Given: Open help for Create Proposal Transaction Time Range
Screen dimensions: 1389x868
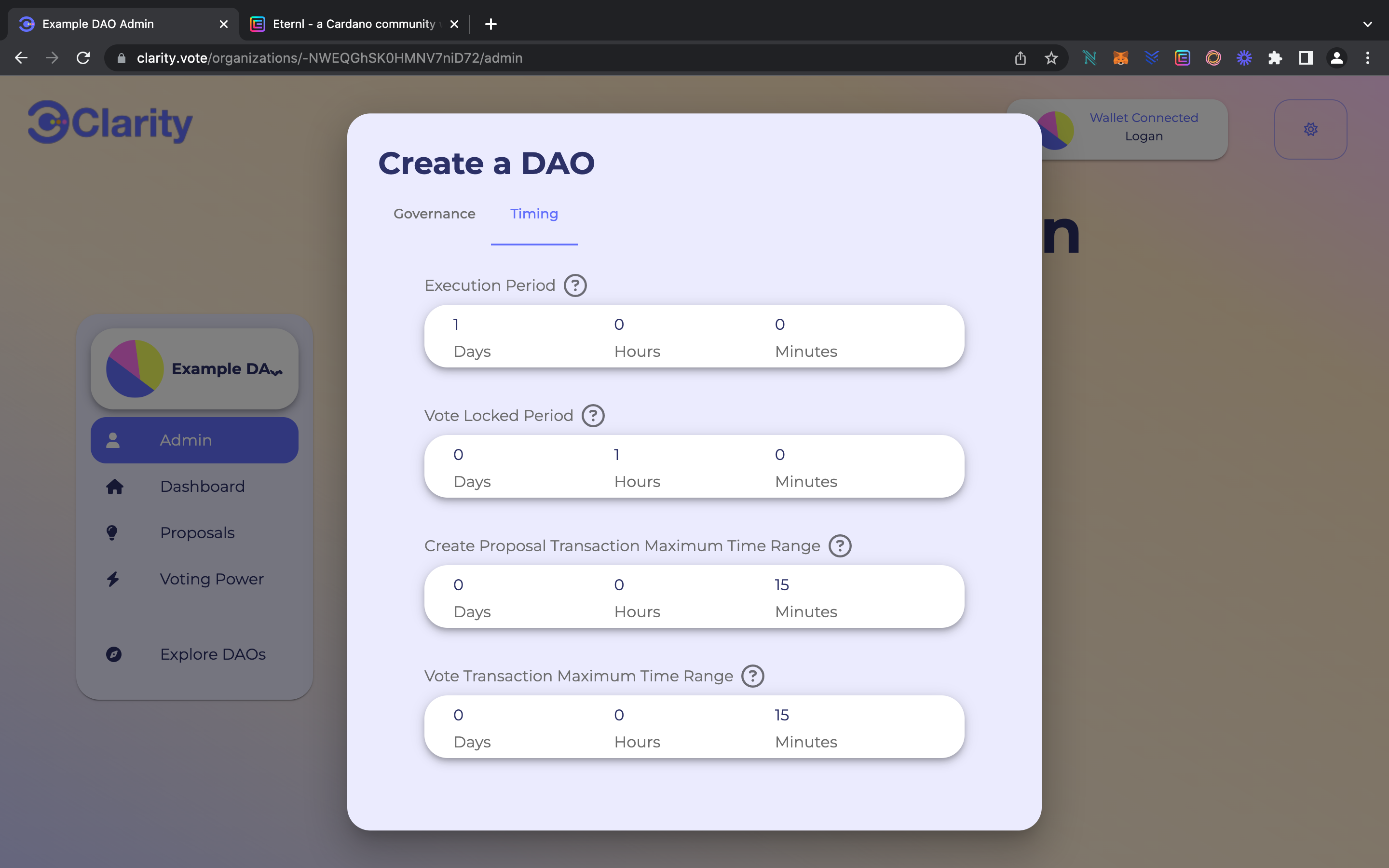Looking at the screenshot, I should (840, 546).
